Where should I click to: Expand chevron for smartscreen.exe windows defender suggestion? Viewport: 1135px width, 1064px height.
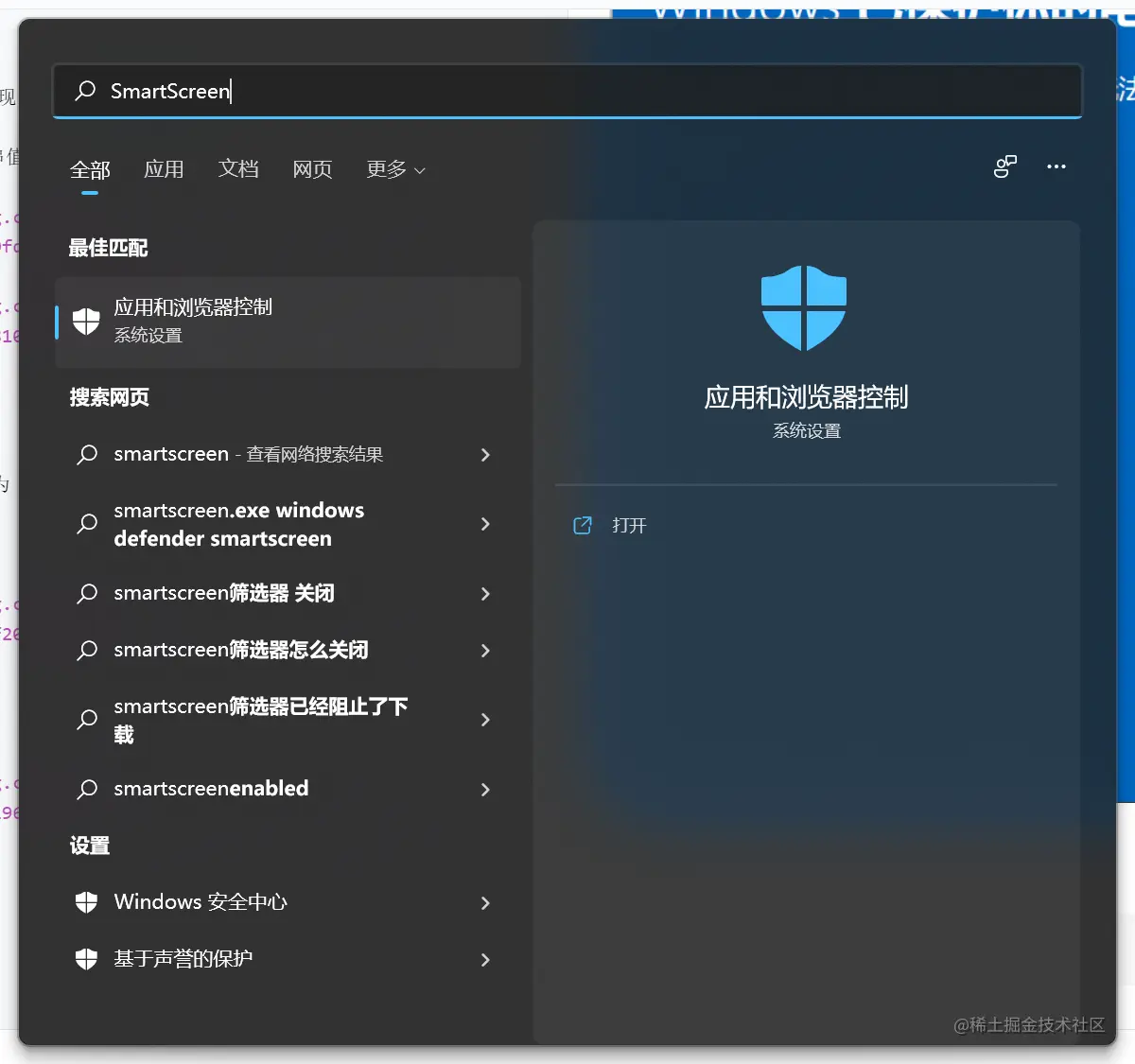[485, 524]
